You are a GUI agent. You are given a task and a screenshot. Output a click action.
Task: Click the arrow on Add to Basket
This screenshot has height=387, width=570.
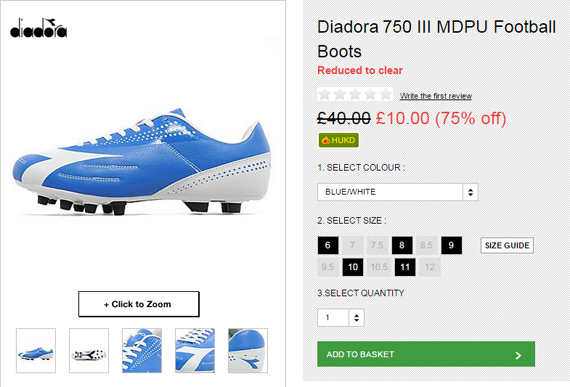point(518,355)
